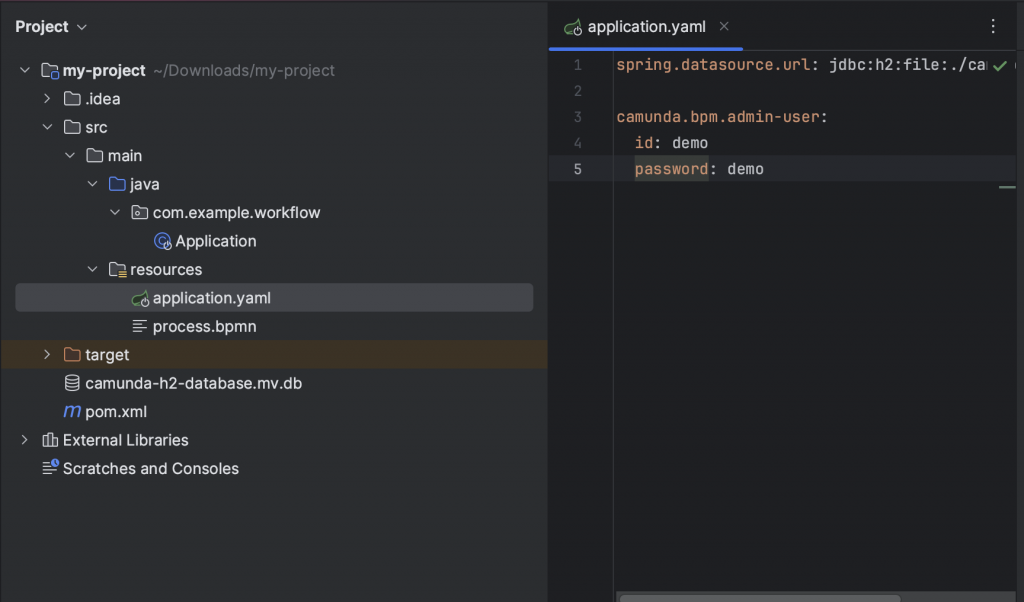
Task: Click the process.bpmn file icon
Action: coord(140,327)
